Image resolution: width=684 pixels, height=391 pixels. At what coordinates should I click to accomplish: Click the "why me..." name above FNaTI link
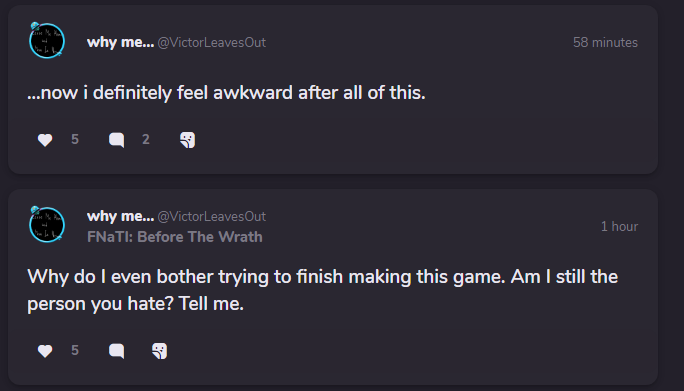pyautogui.click(x=120, y=216)
